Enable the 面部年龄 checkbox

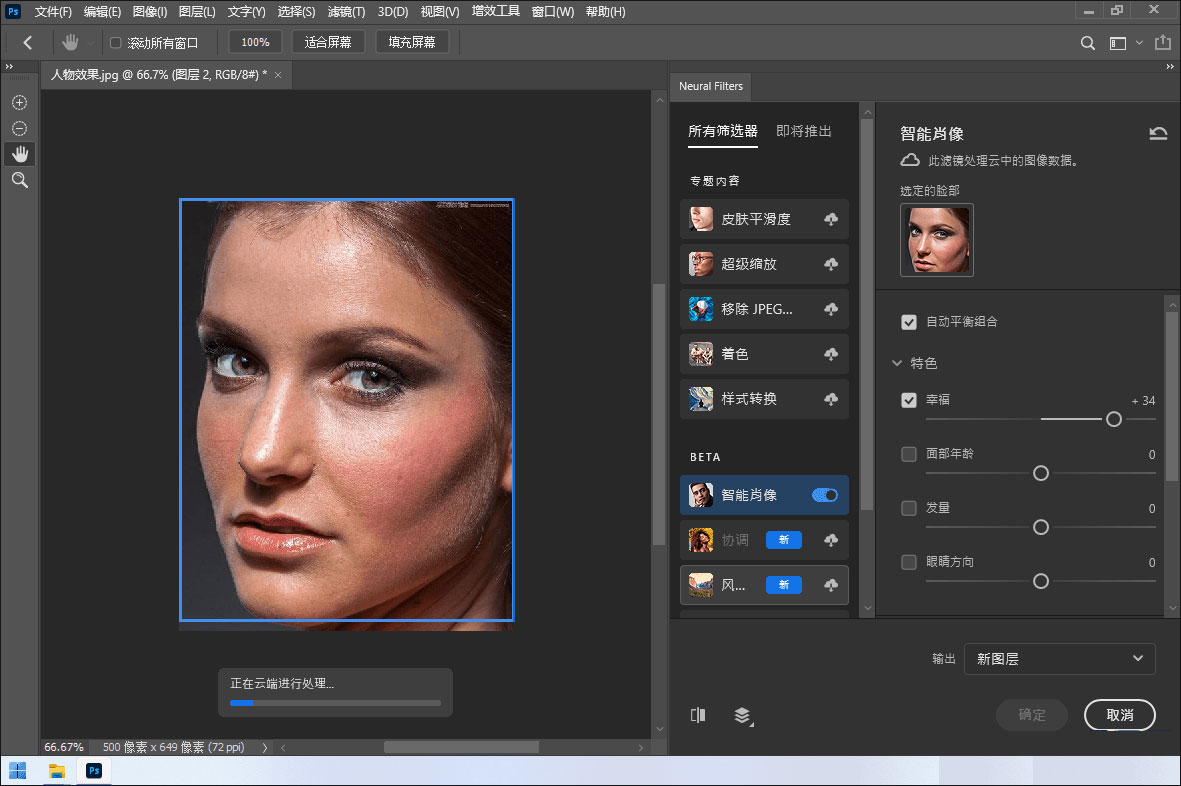[909, 454]
